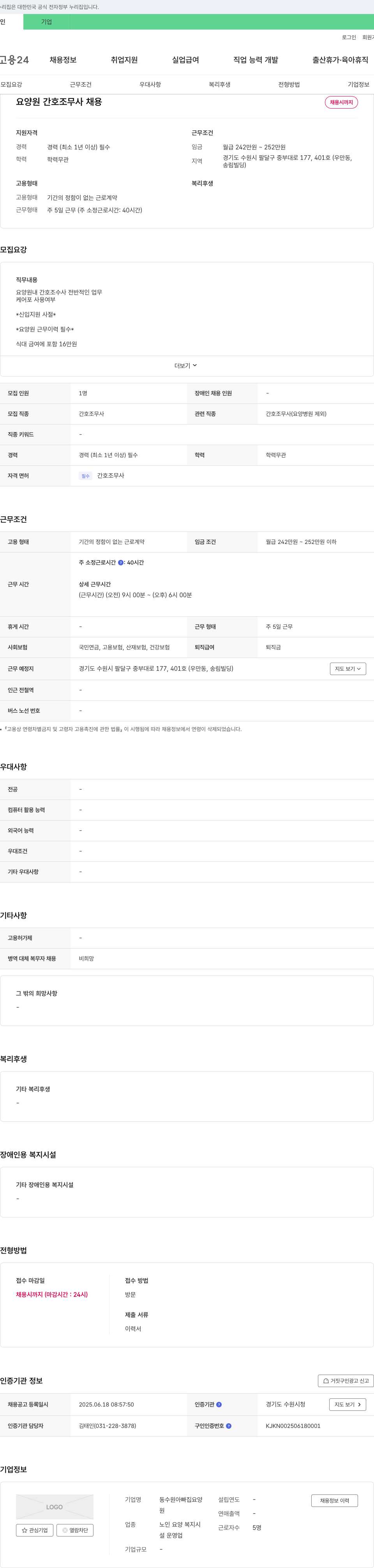The width and height of the screenshot is (374, 1568).
Task: Open the 실업급여 main menu
Action: pyautogui.click(x=185, y=60)
